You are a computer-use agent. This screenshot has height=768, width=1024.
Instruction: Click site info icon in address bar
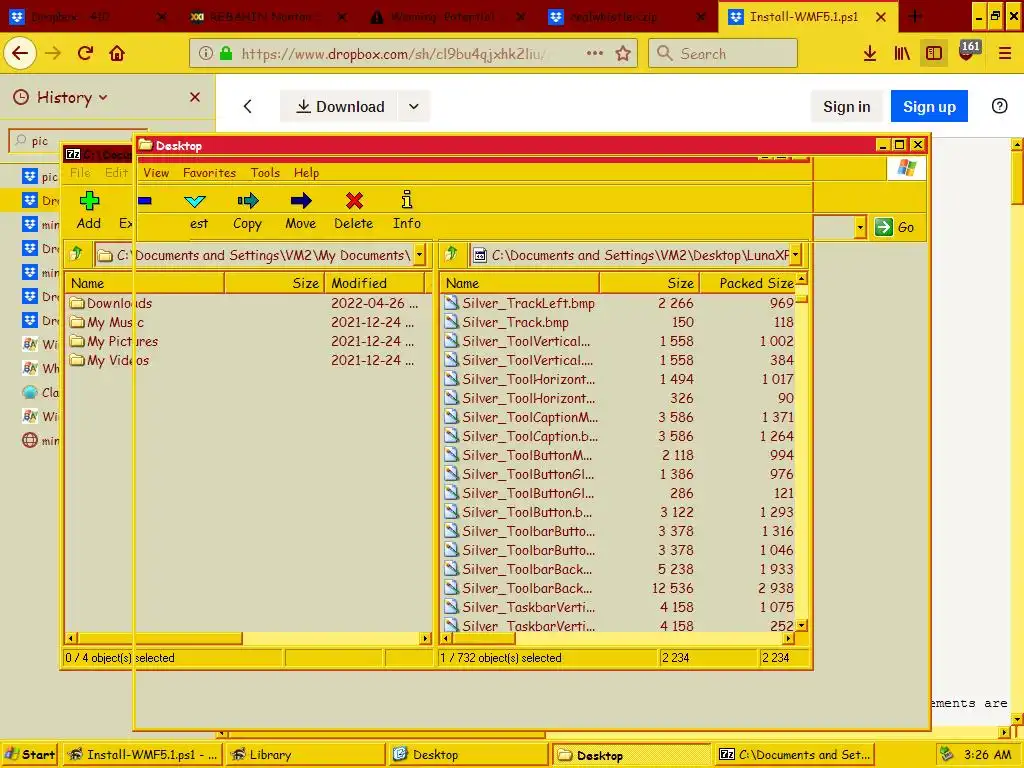206,54
